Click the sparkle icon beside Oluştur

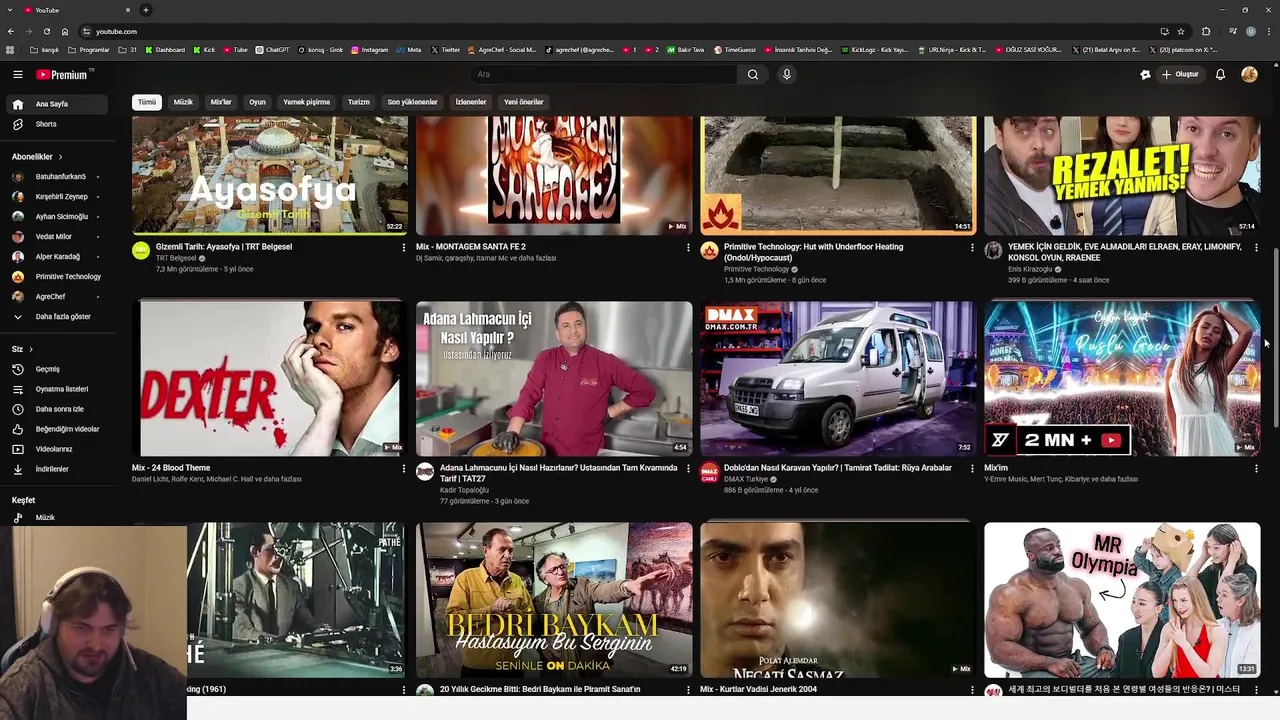[1145, 74]
